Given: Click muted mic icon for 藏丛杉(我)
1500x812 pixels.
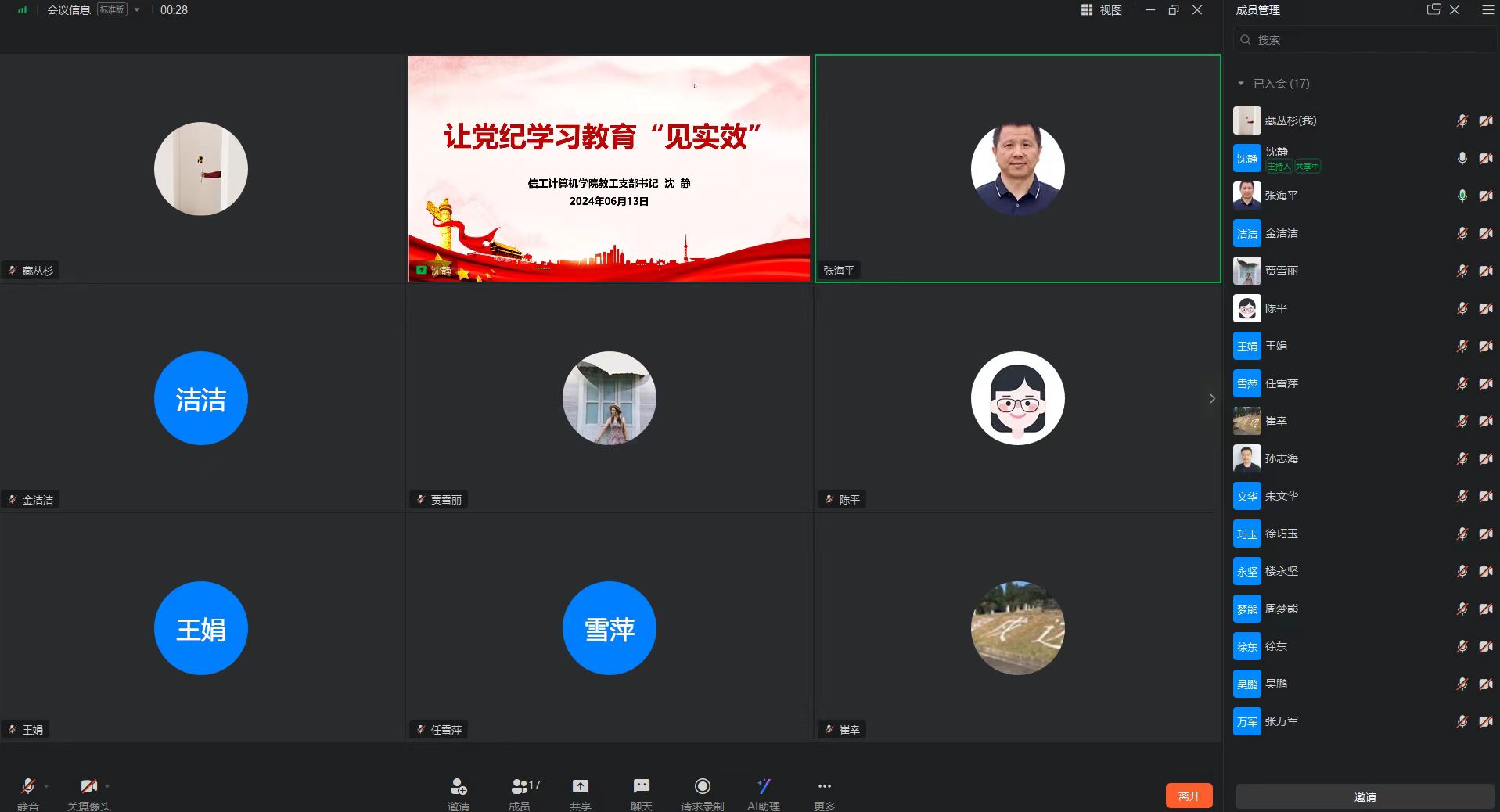Looking at the screenshot, I should [1462, 120].
